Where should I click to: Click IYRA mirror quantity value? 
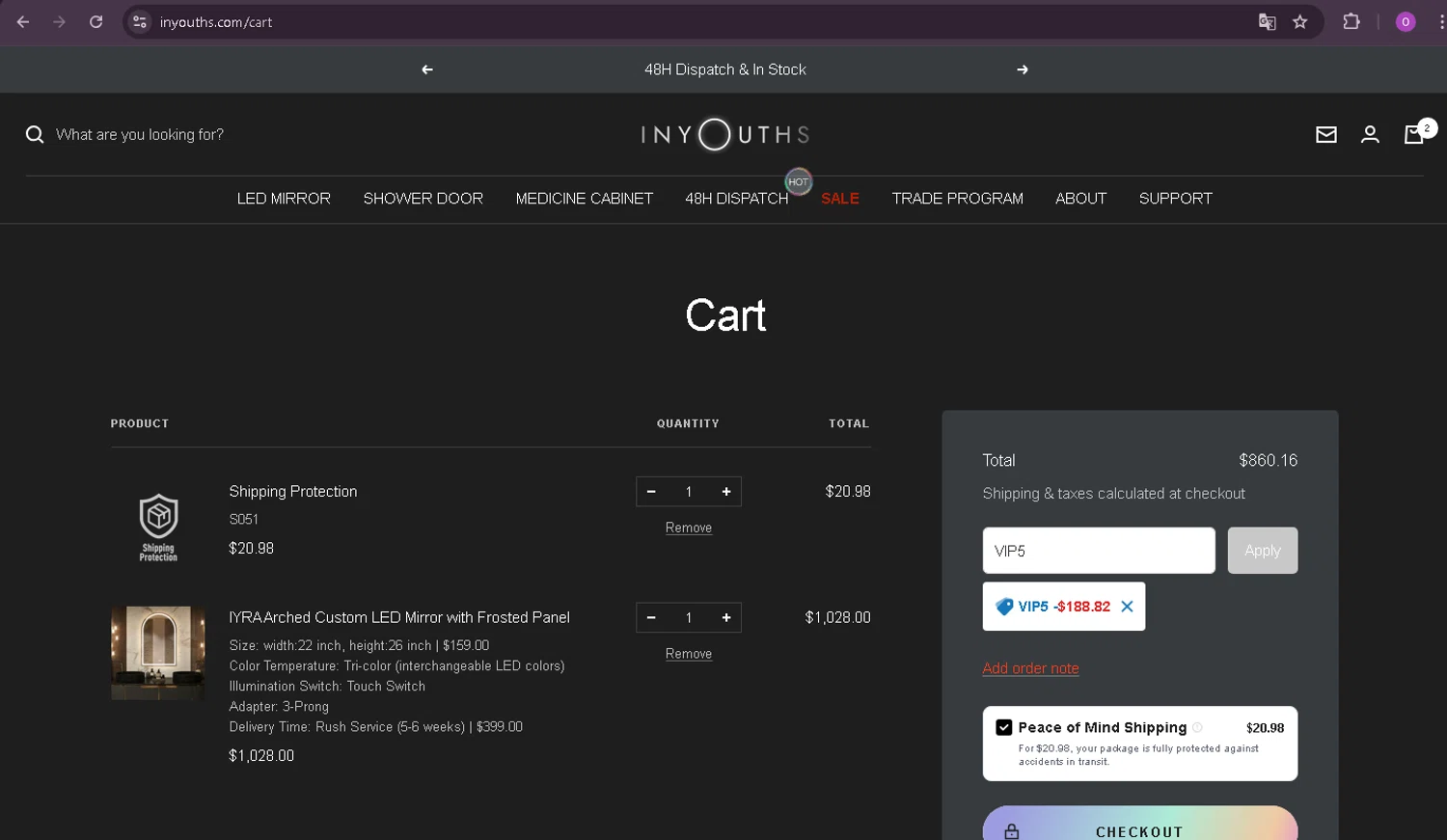pos(689,618)
